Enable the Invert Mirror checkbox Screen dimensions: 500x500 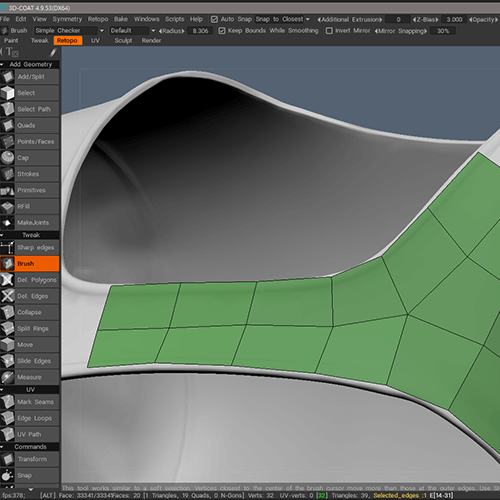click(329, 31)
